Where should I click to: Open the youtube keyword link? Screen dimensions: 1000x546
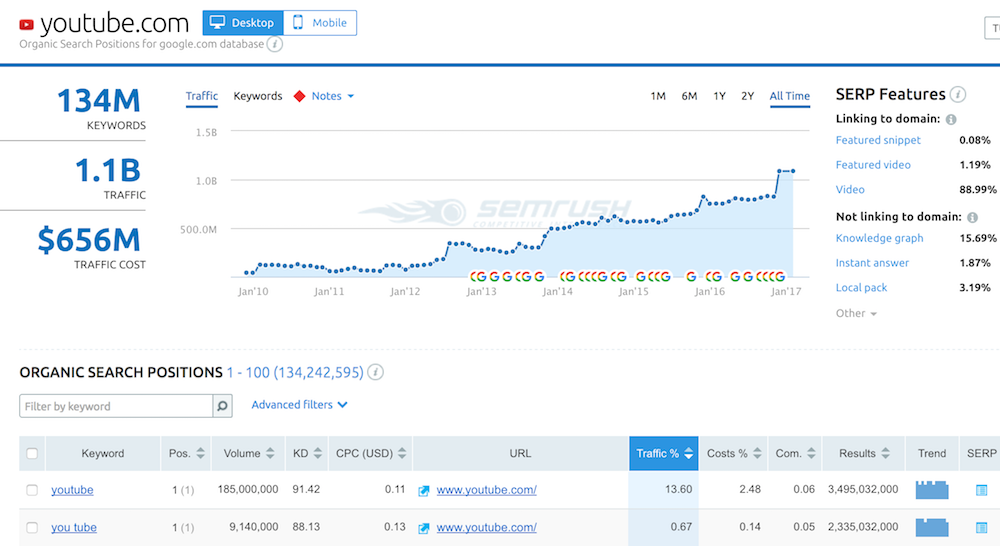(x=72, y=490)
